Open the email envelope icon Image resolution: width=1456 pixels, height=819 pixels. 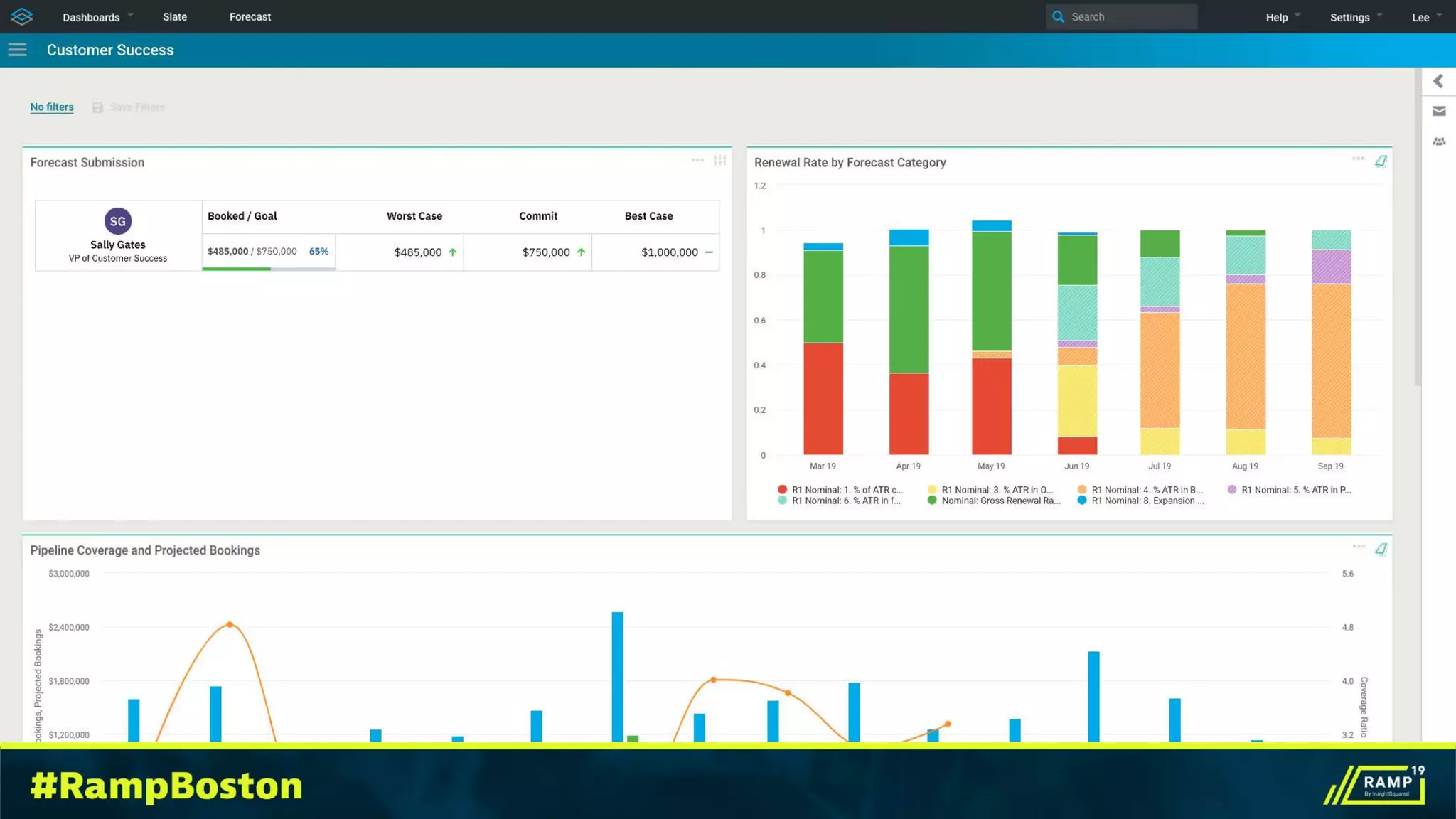point(1439,111)
